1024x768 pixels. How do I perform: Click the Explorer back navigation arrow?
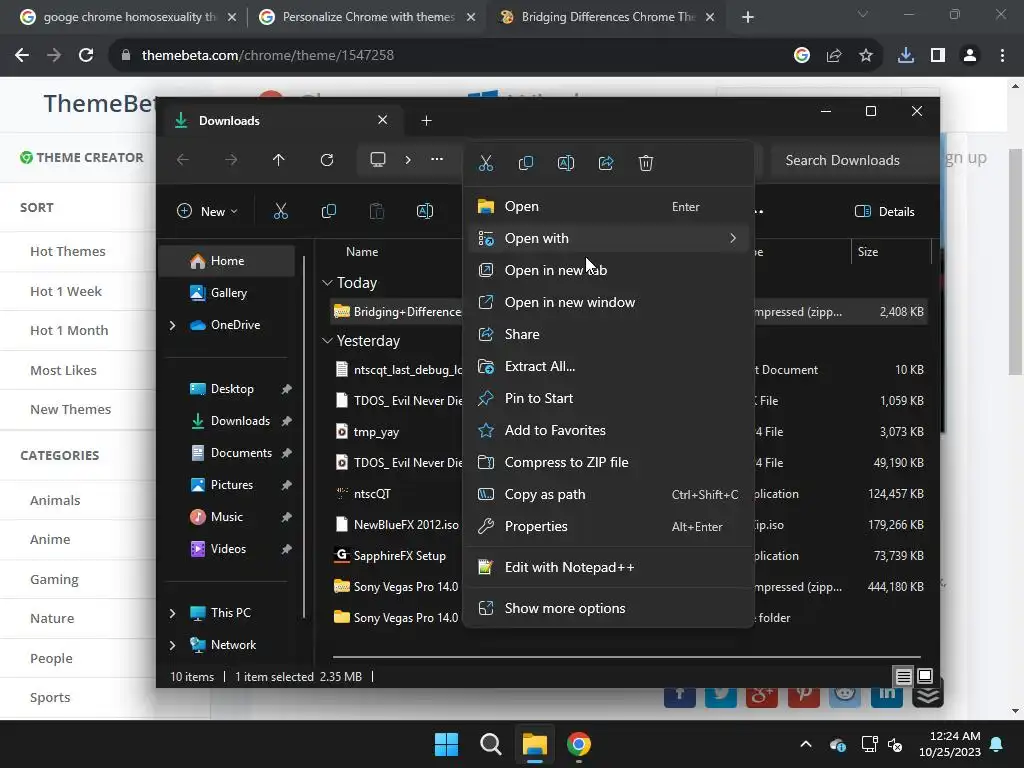(183, 160)
